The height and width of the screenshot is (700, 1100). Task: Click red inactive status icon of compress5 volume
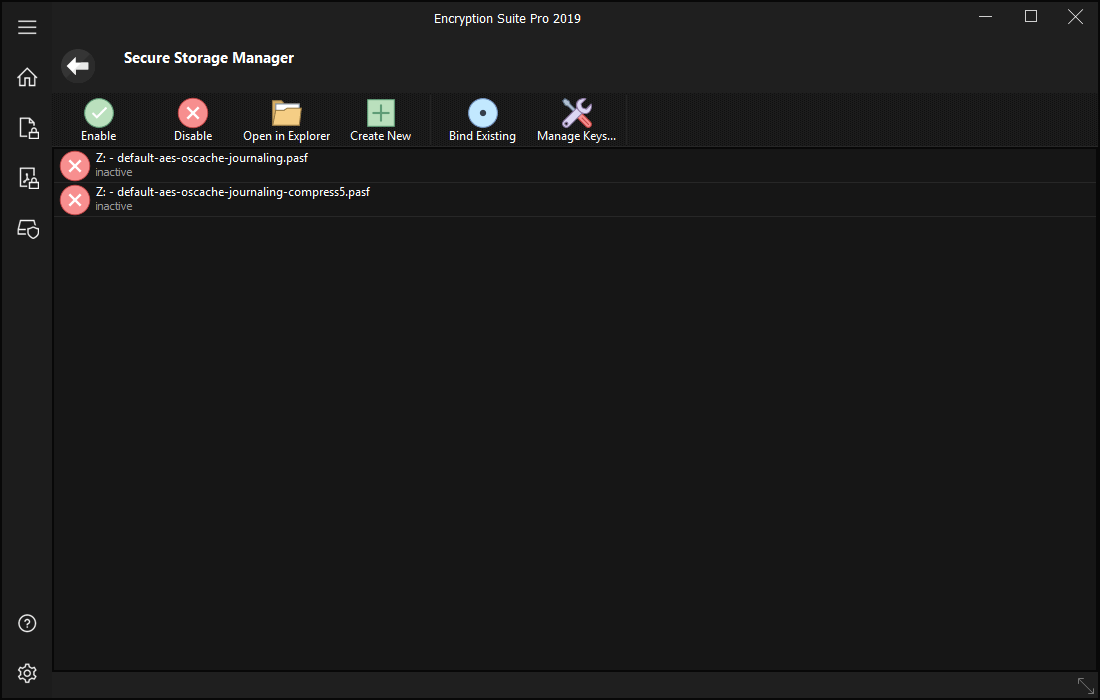click(75, 200)
